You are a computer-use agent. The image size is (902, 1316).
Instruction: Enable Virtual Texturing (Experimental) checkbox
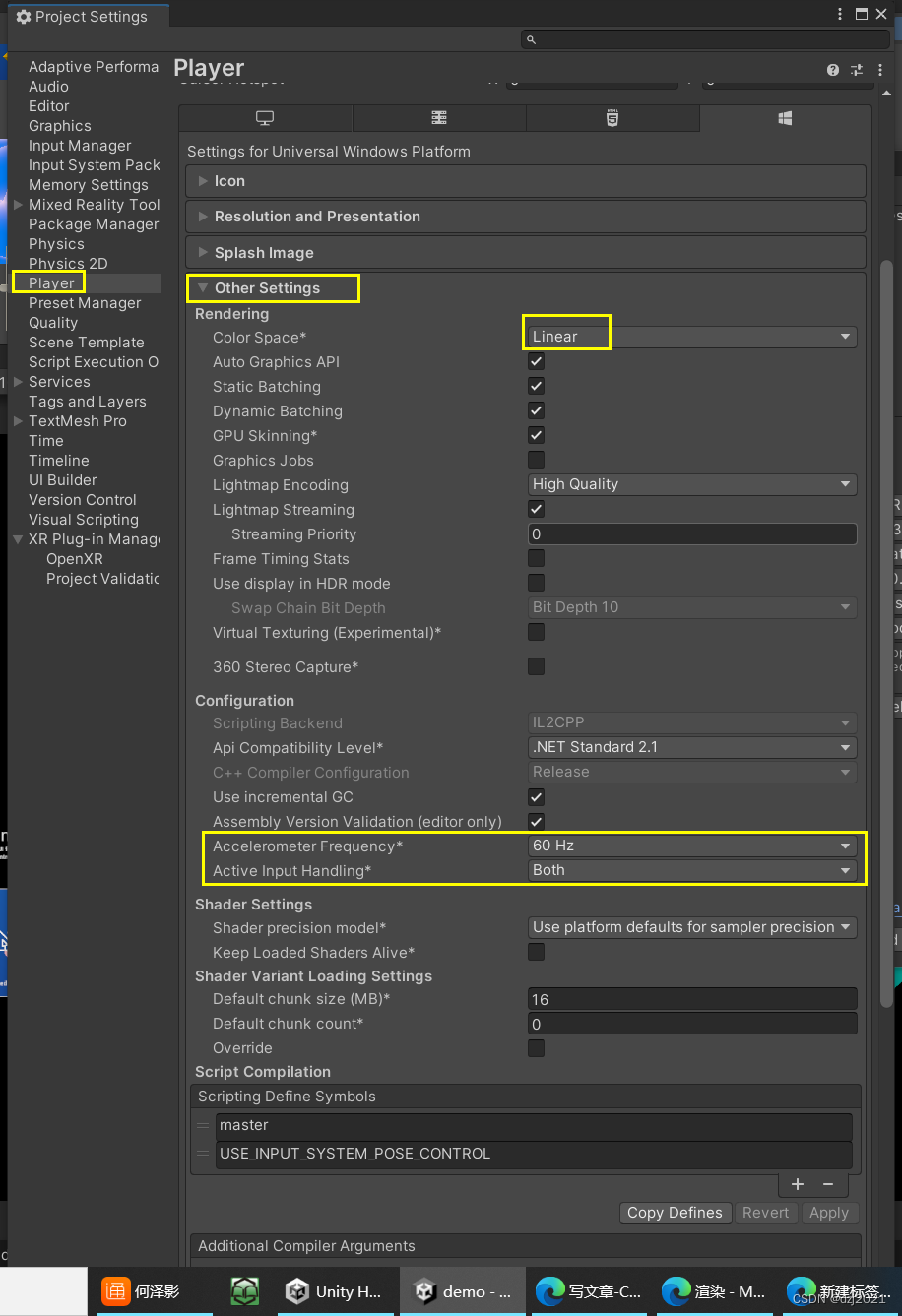pyautogui.click(x=537, y=633)
